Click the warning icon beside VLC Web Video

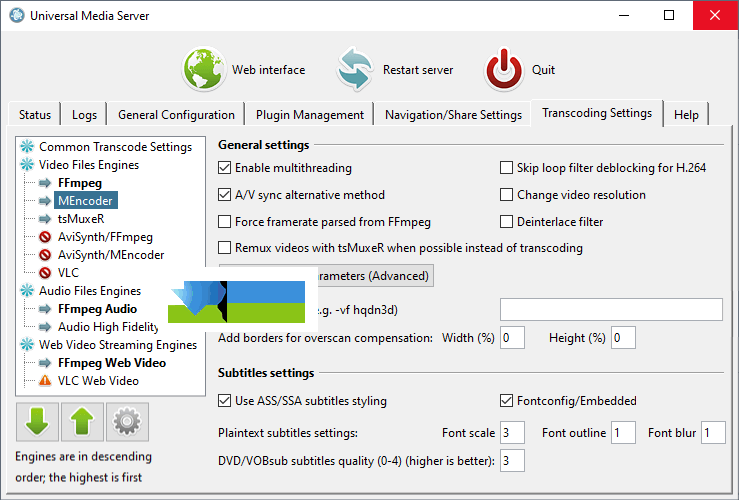pos(45,380)
